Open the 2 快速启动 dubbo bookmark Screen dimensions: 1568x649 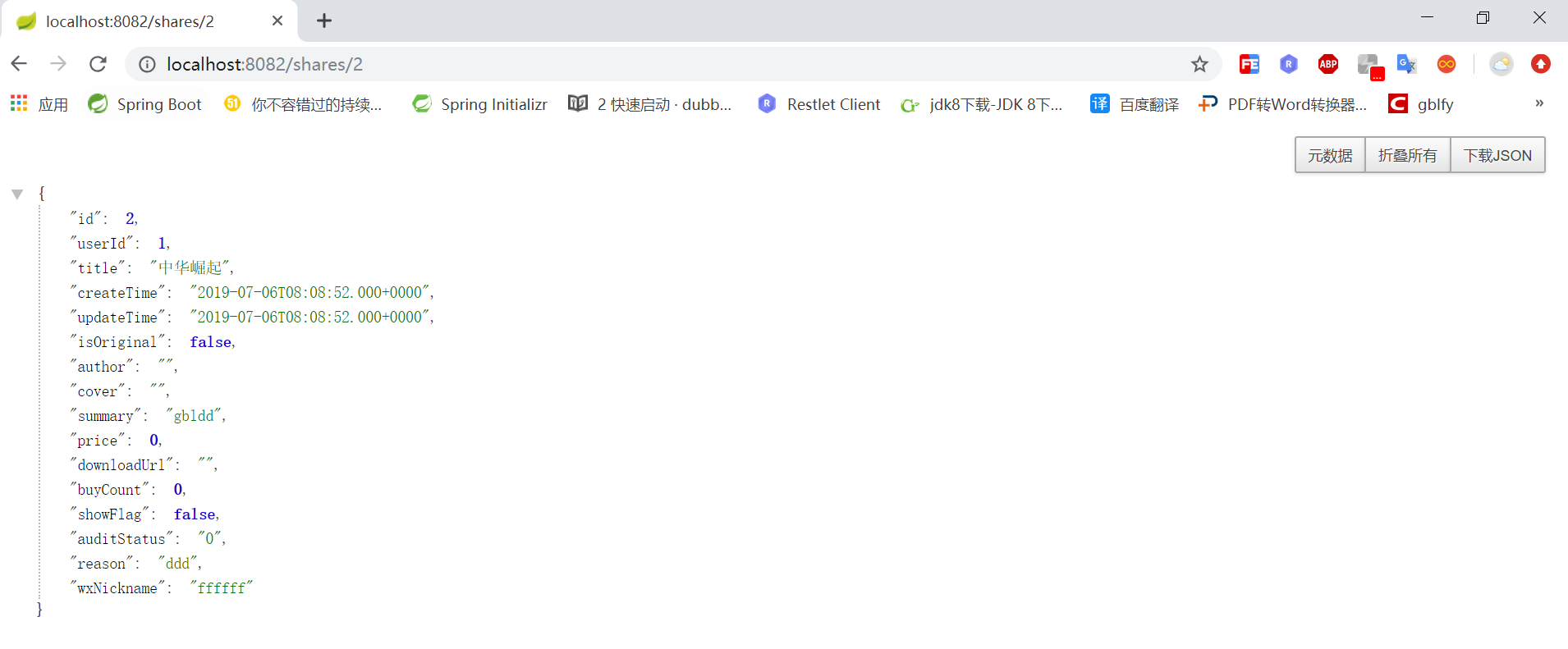point(649,104)
